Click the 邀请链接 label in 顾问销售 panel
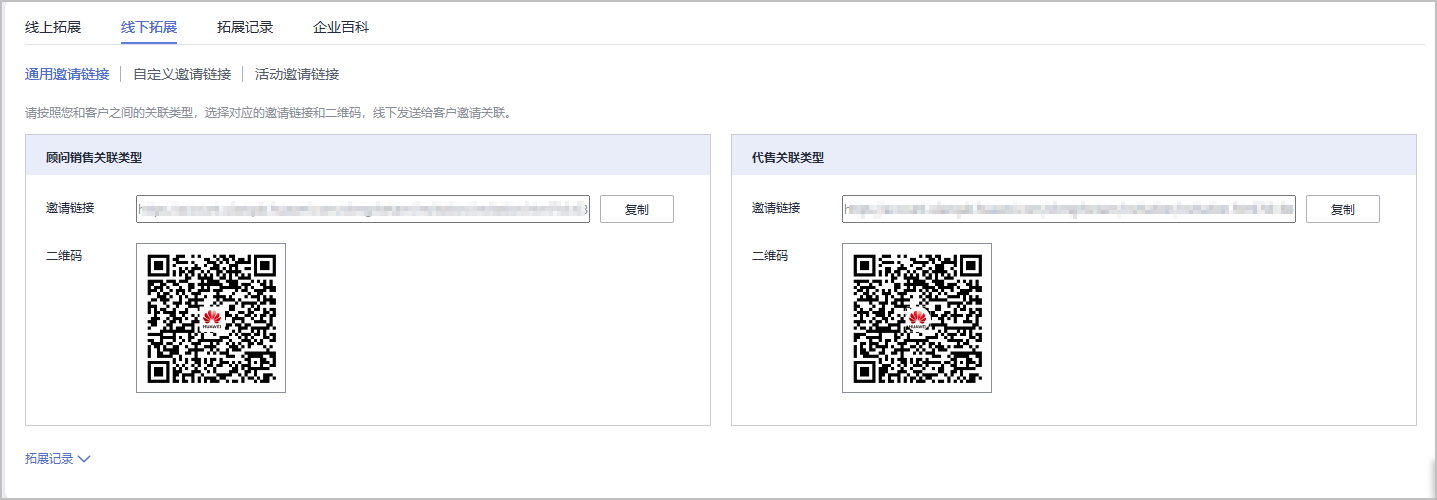 click(x=70, y=208)
